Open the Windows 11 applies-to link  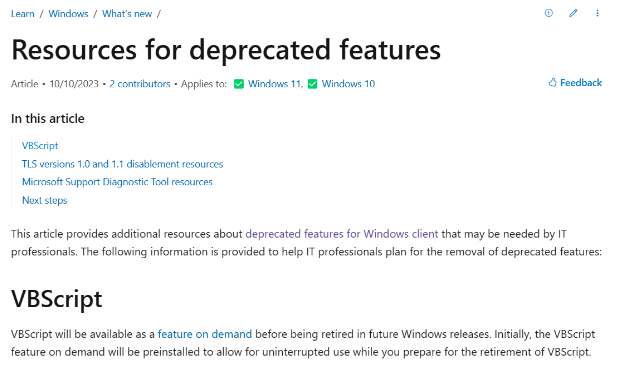point(274,84)
